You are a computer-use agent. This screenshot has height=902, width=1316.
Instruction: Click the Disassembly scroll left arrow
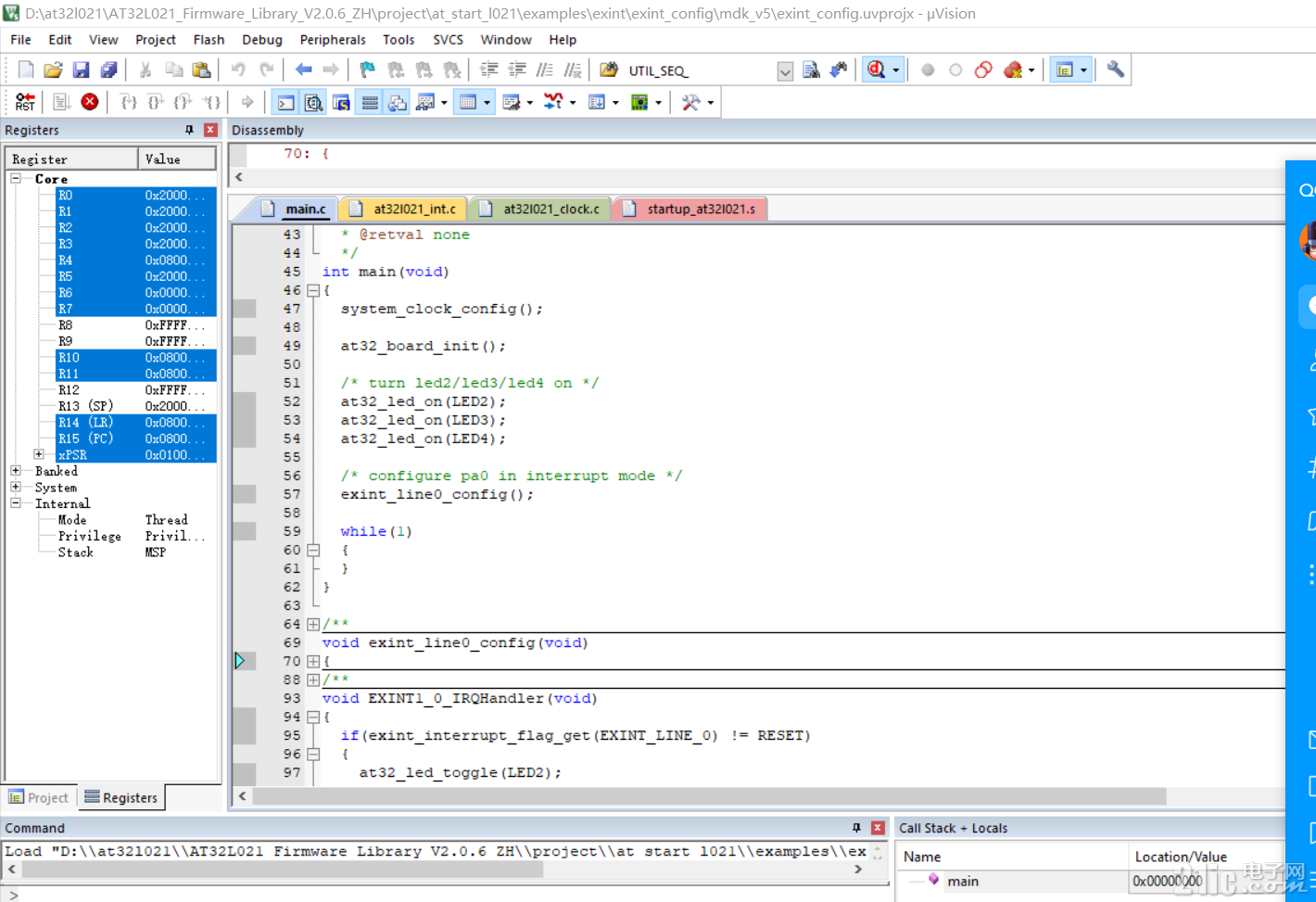click(x=239, y=176)
